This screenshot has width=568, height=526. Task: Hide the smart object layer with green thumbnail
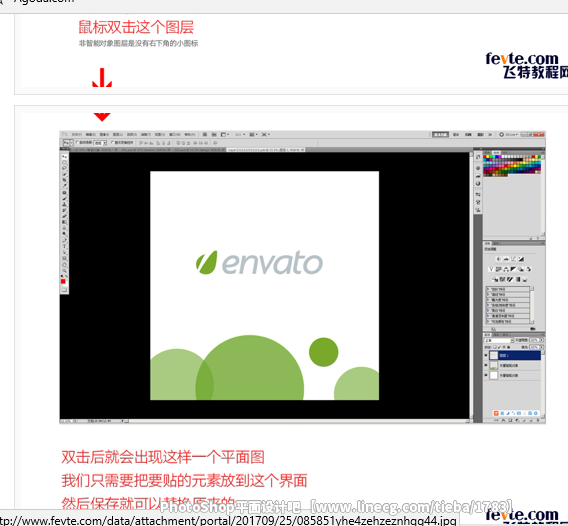point(486,365)
